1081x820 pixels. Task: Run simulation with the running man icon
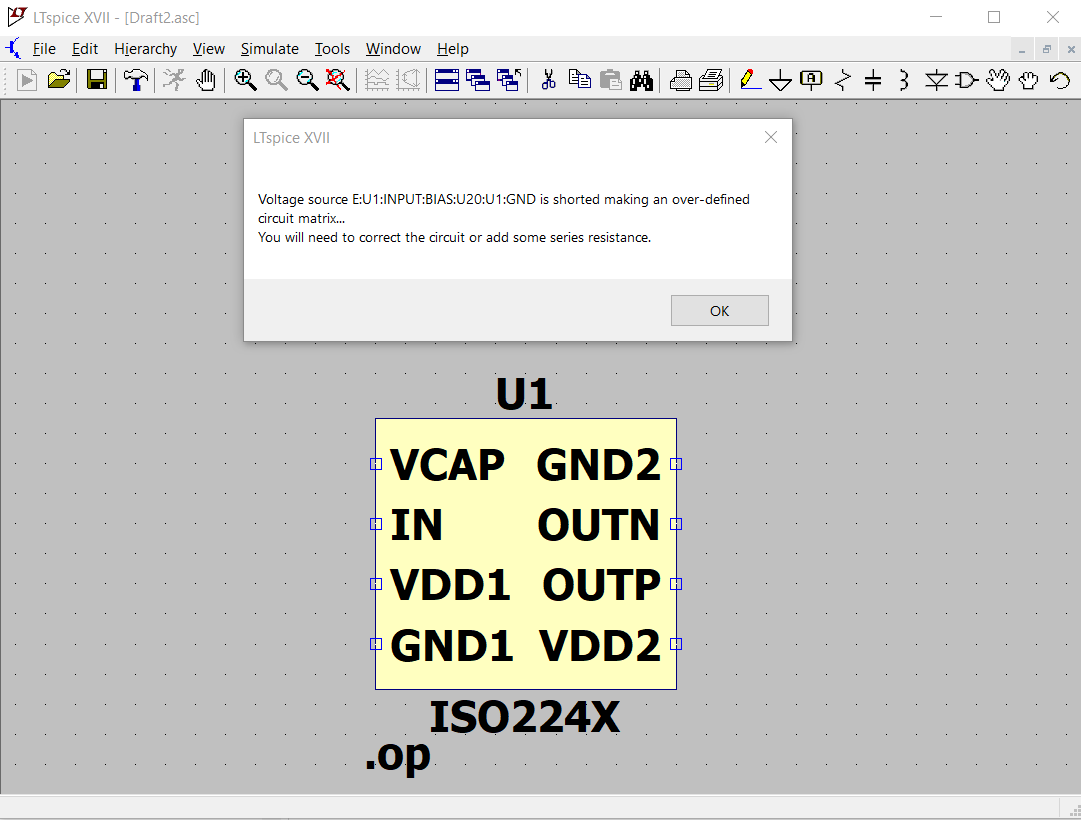(174, 80)
